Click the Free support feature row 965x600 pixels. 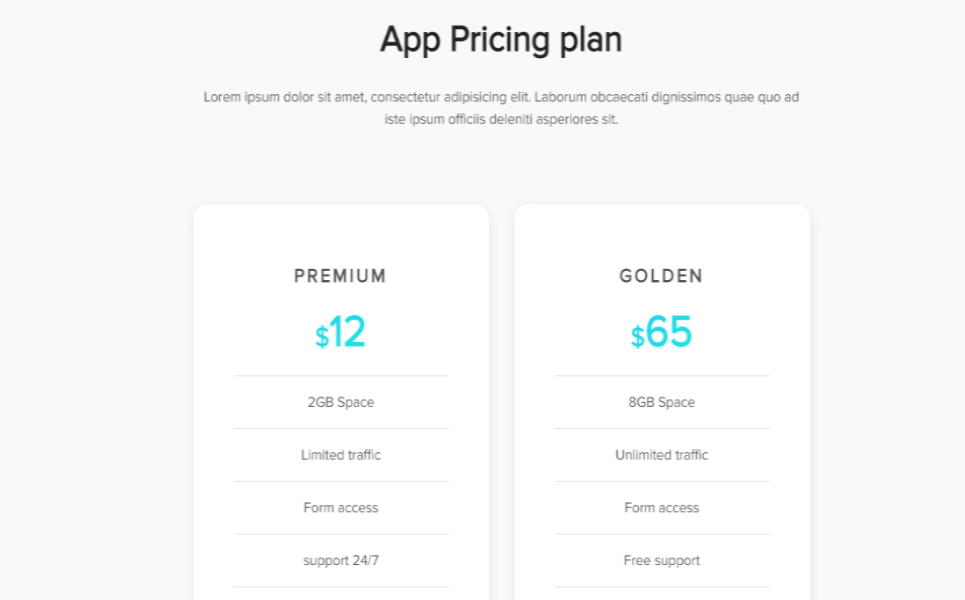click(x=661, y=561)
